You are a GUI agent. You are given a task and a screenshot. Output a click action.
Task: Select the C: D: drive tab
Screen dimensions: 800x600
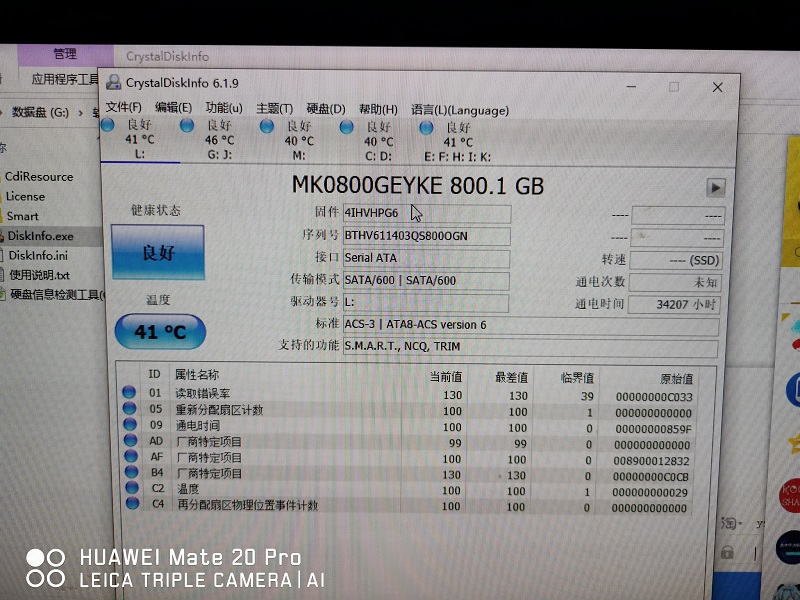coord(379,141)
